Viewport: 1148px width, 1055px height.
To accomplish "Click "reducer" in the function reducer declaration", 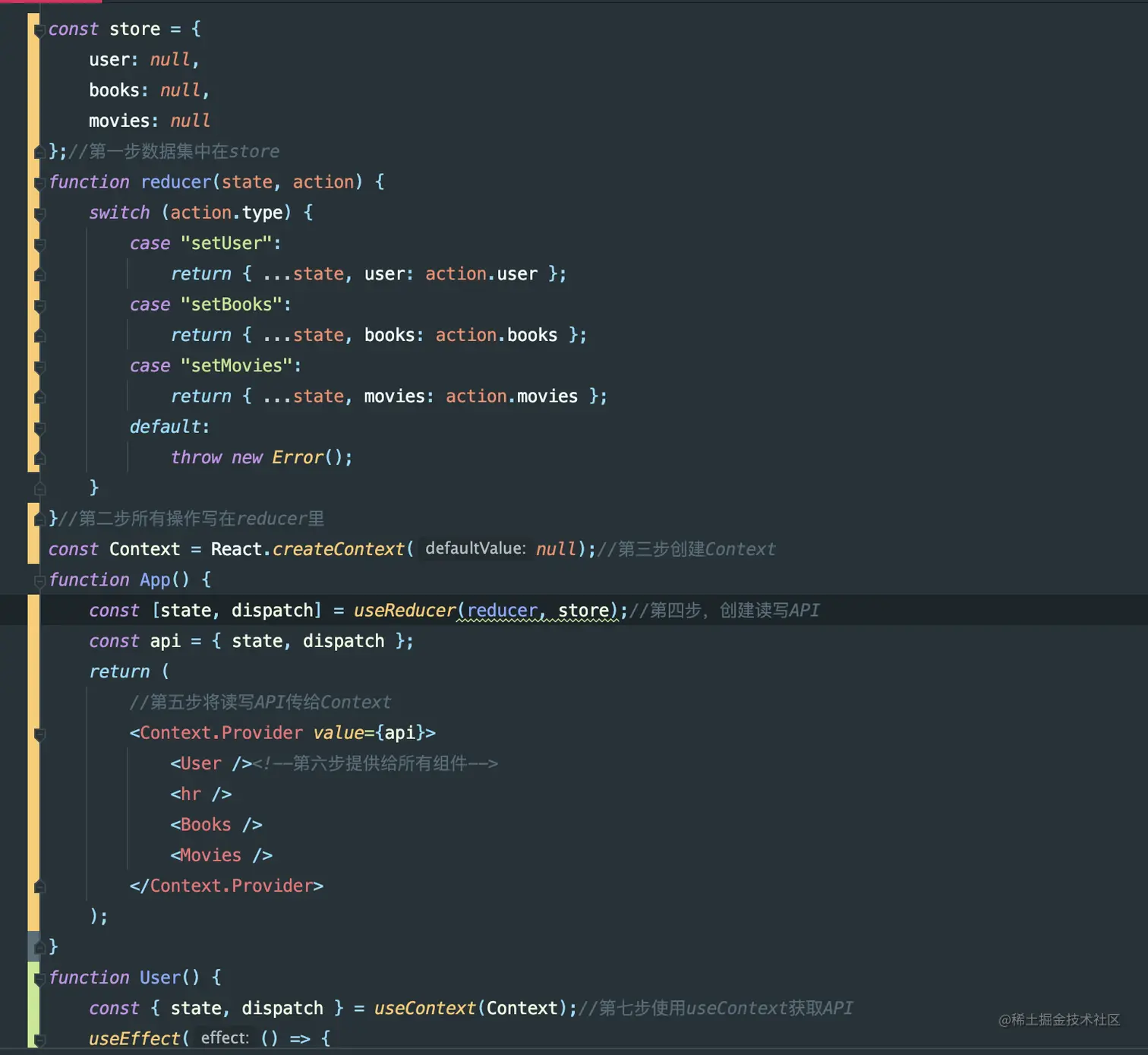I will 176,182.
